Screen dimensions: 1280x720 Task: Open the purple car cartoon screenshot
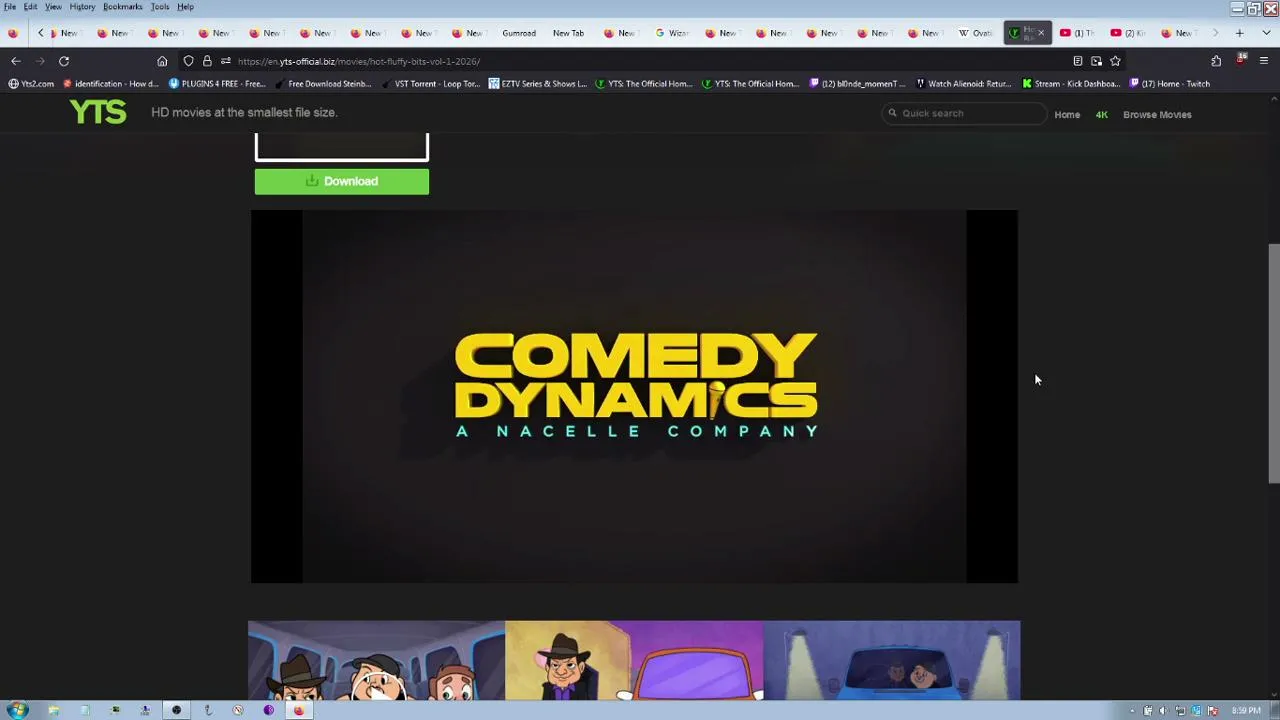coord(634,661)
